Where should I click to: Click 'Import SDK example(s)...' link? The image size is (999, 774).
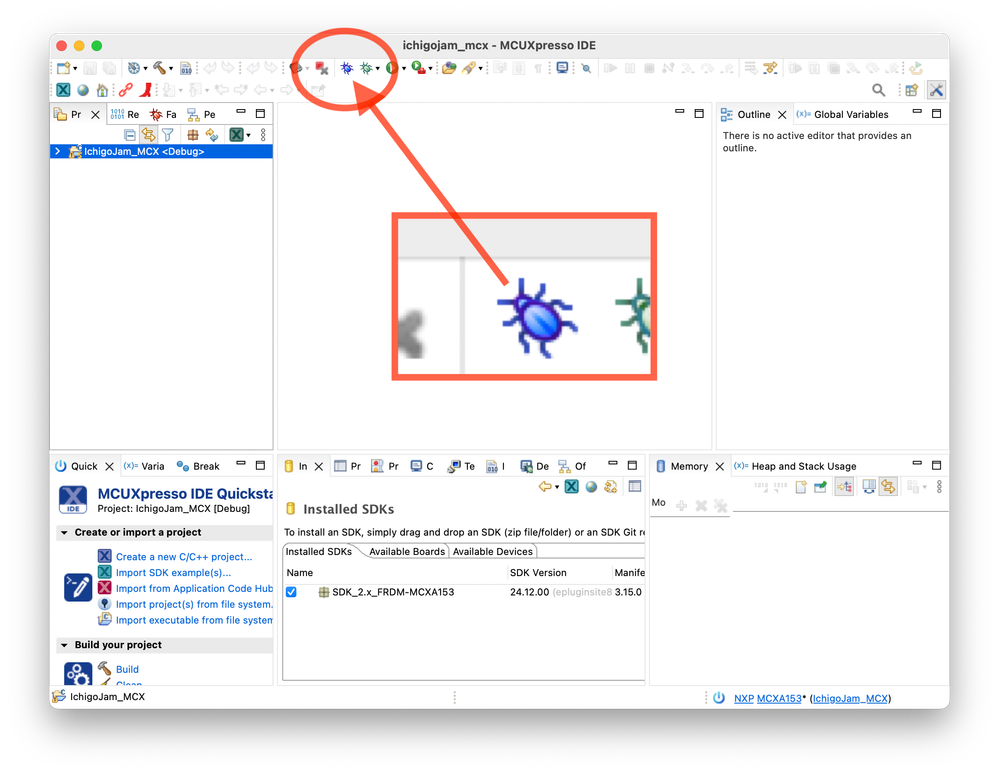coord(173,573)
